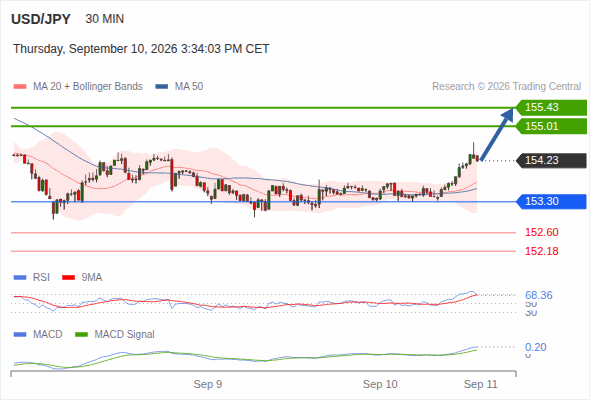Viewport: 590px width, 400px height.
Task: Click the RSI value 68.36 label
Action: 539,295
